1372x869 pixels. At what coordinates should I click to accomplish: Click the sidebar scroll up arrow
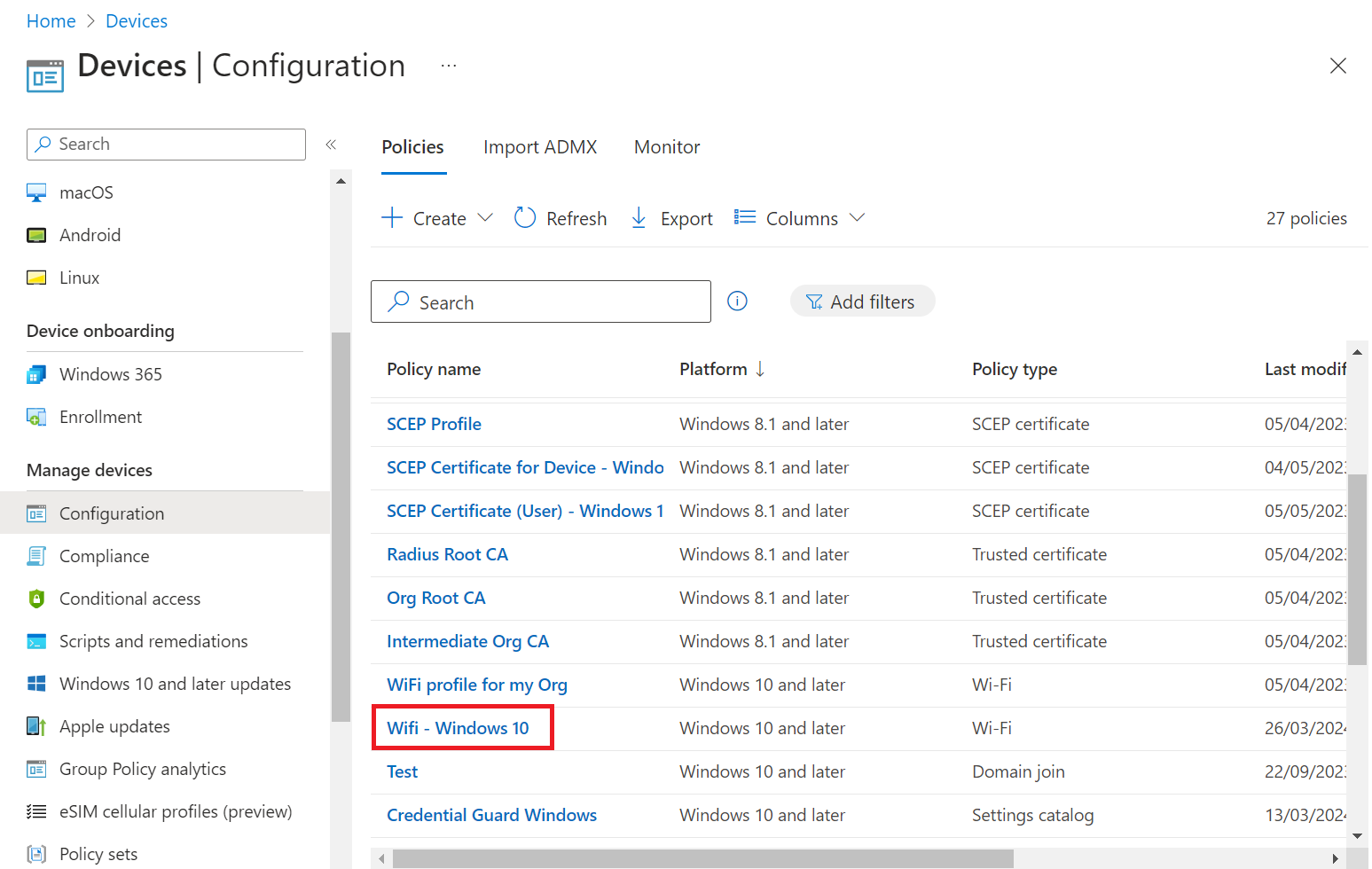coord(341,181)
